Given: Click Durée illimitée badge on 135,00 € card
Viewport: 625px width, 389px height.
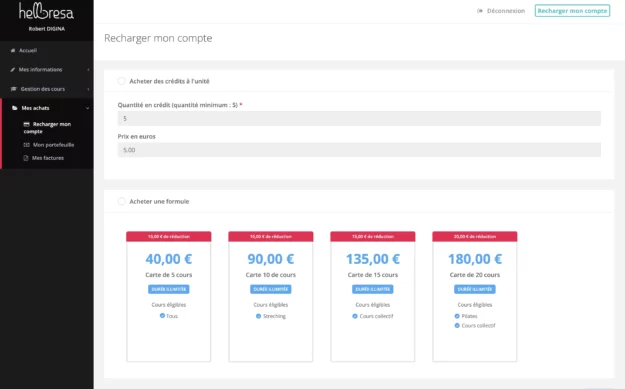Looking at the screenshot, I should tap(373, 289).
